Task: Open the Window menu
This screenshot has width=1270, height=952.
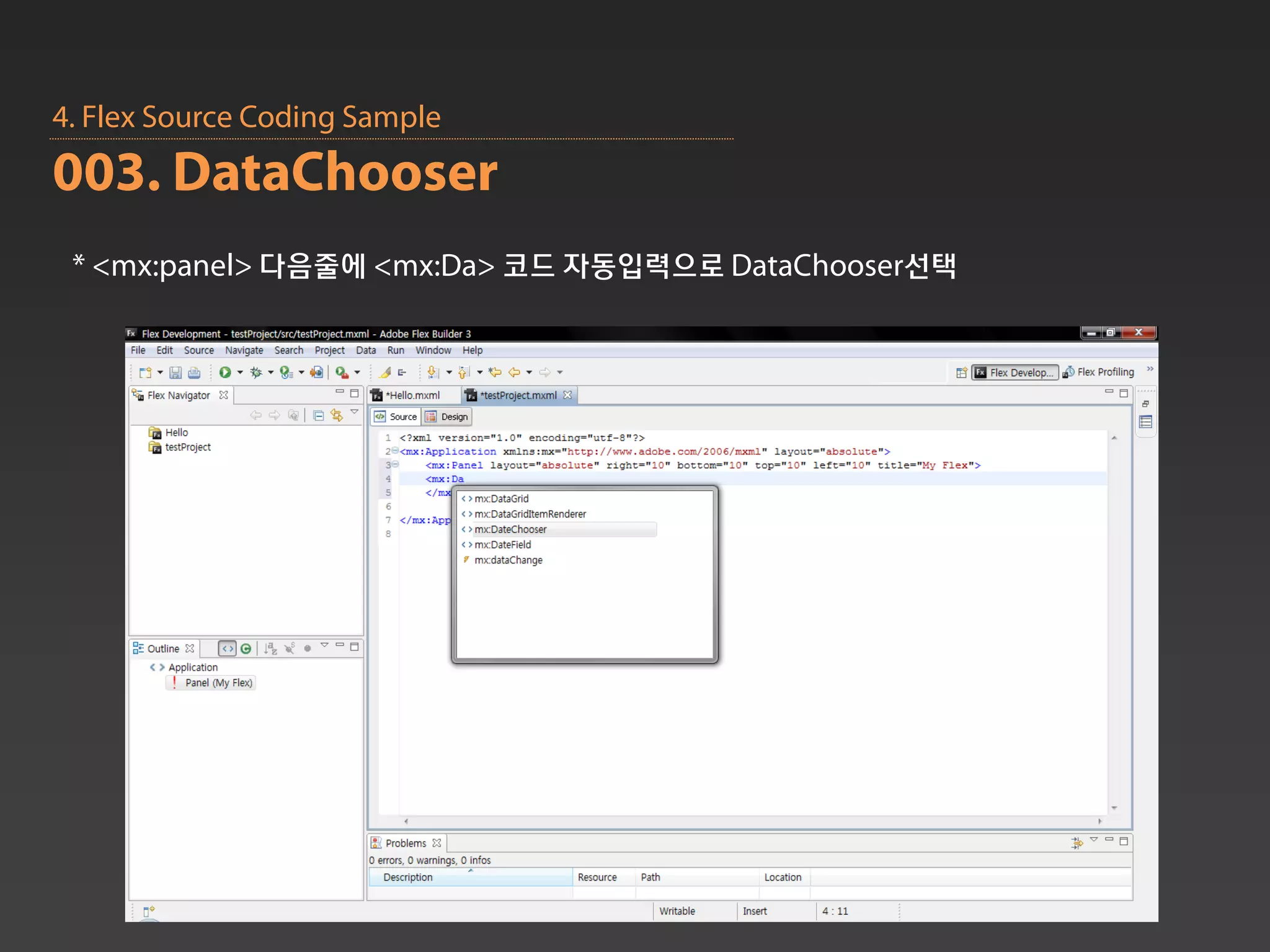Action: (x=433, y=351)
